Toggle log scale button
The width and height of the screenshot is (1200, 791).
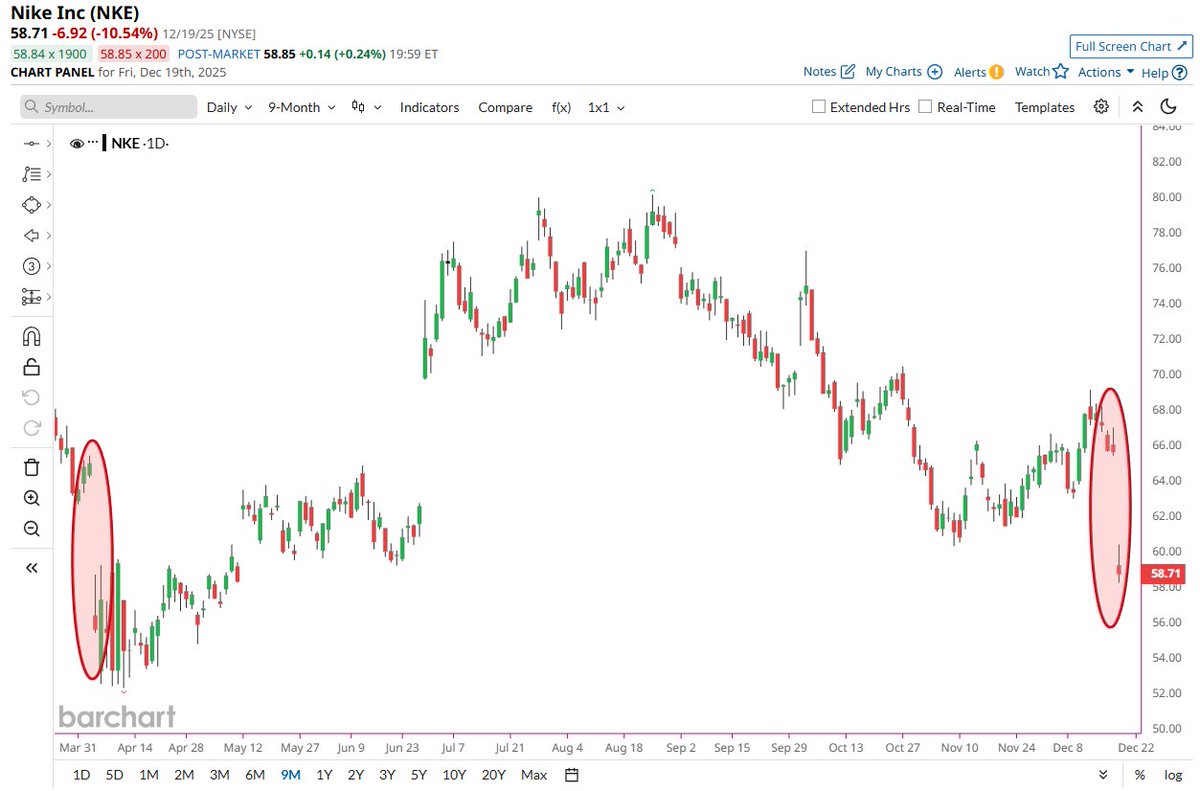(x=1173, y=775)
